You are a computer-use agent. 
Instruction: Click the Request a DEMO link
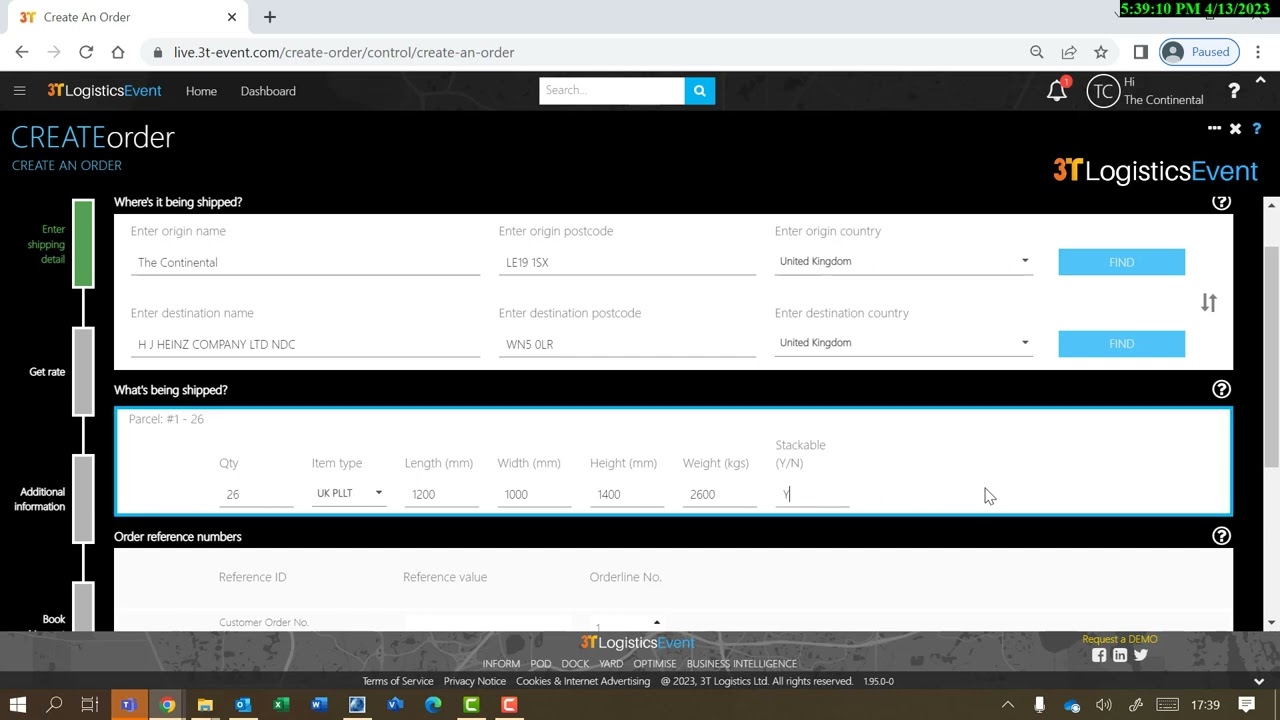point(1120,639)
